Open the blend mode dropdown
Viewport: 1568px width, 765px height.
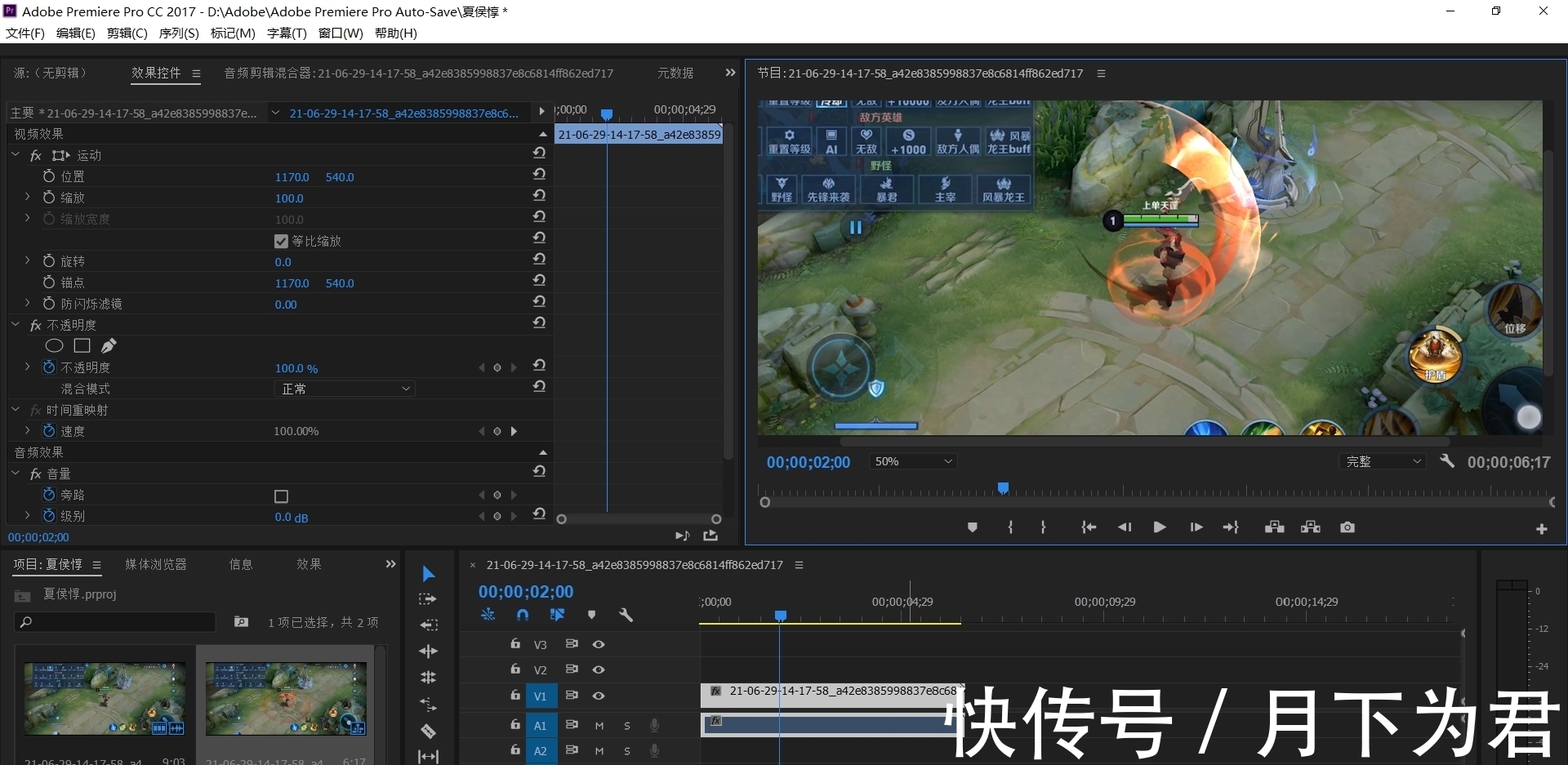(x=345, y=389)
